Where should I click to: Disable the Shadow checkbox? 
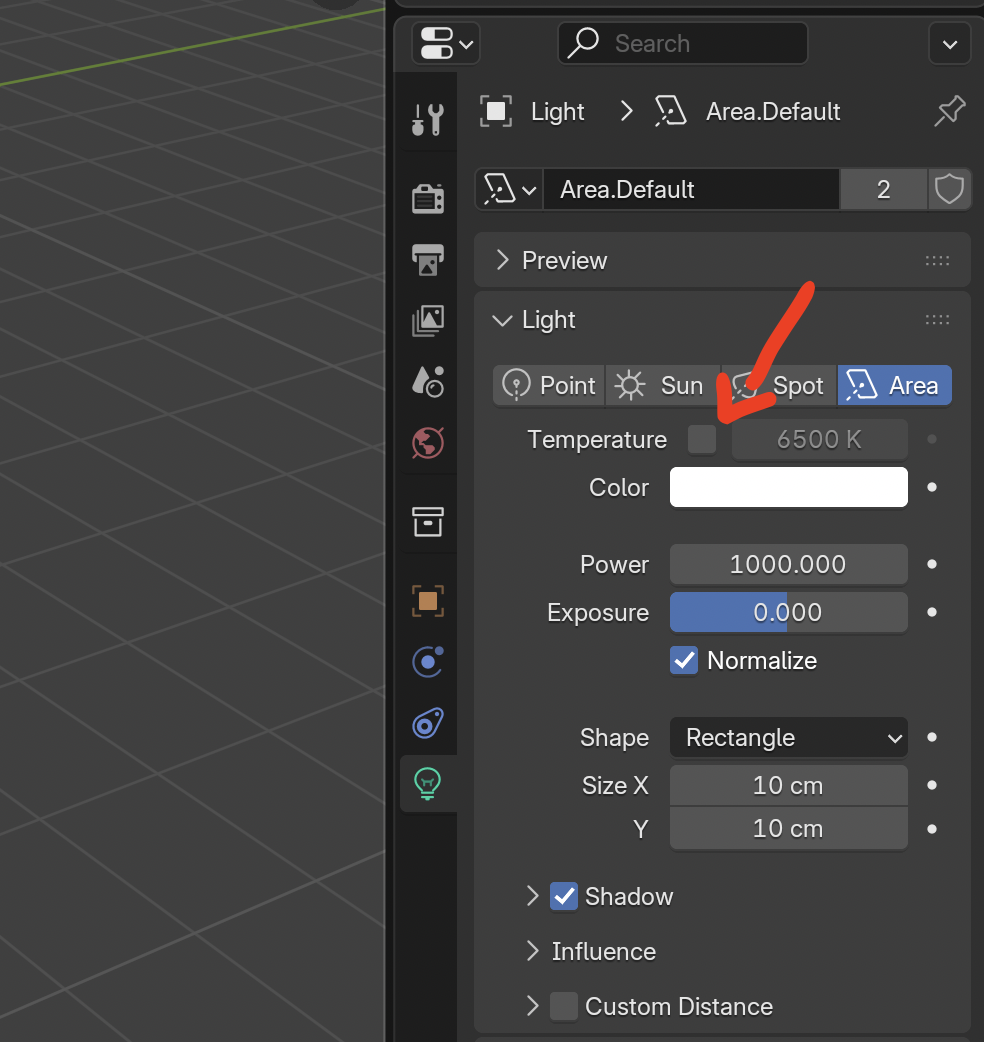tap(564, 896)
